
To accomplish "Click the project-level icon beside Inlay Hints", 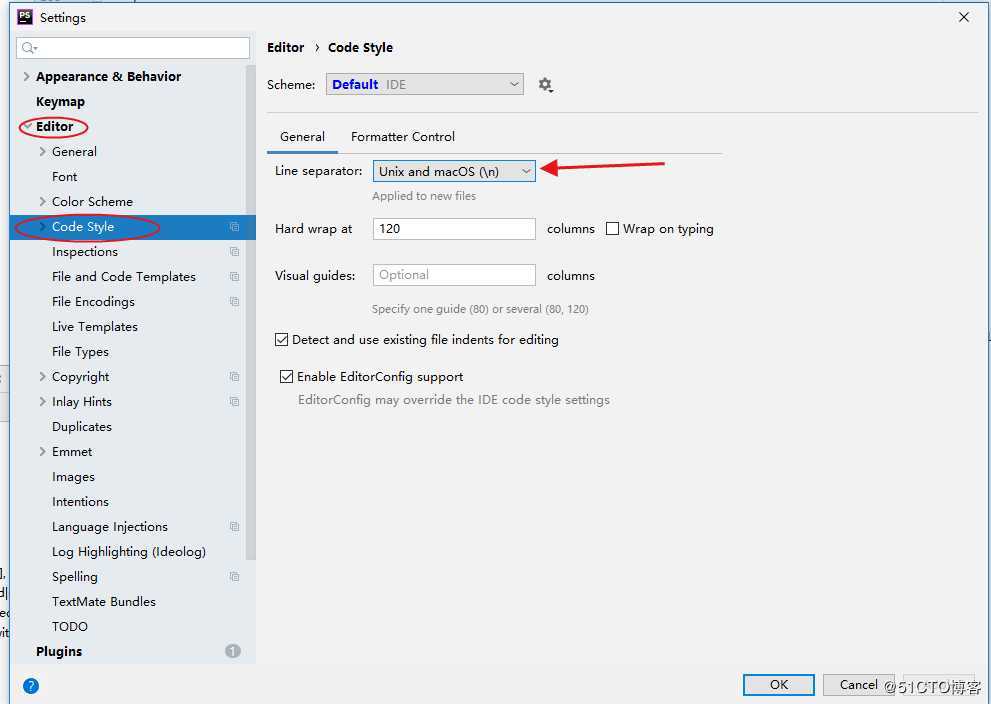I will 234,401.
